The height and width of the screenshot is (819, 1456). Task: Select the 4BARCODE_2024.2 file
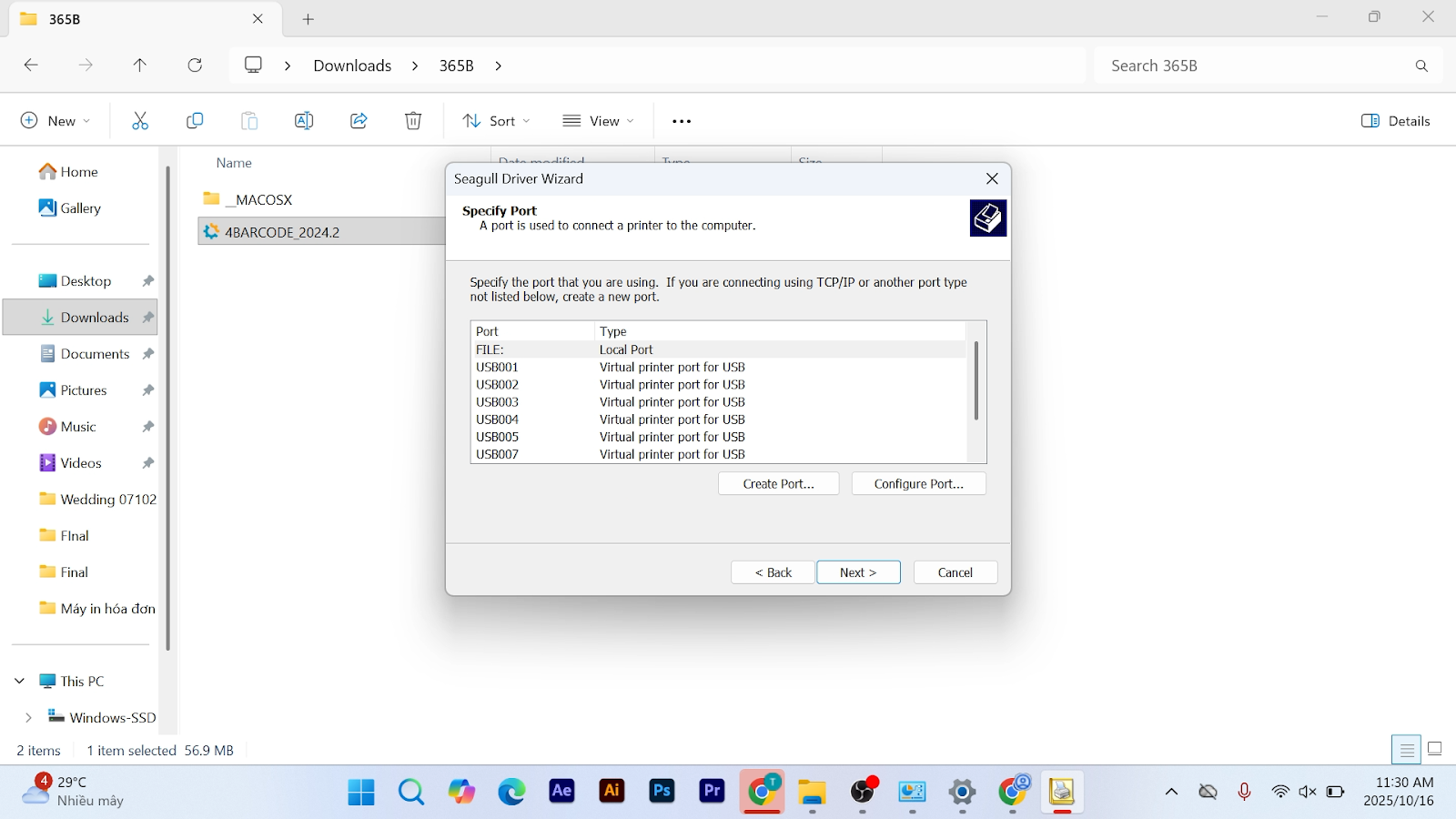pos(322,232)
